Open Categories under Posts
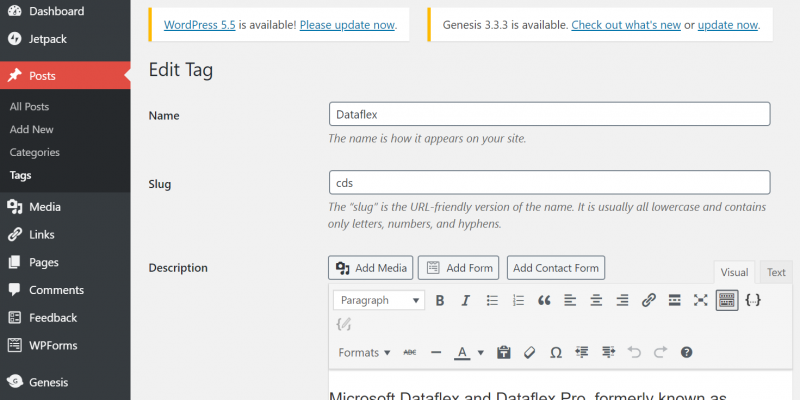Screen dimensions: 800x400 point(35,153)
